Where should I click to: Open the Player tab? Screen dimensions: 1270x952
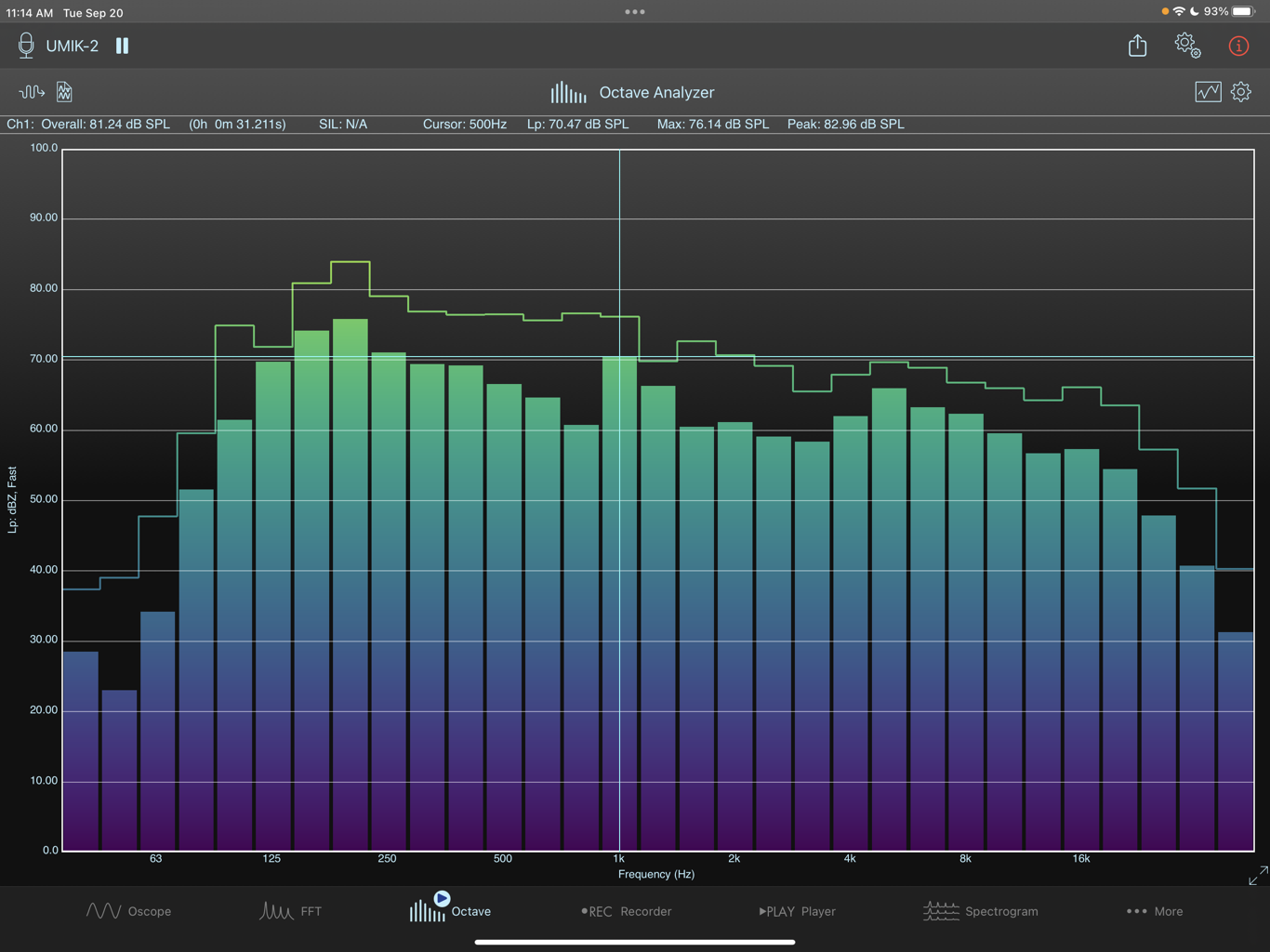[x=797, y=911]
